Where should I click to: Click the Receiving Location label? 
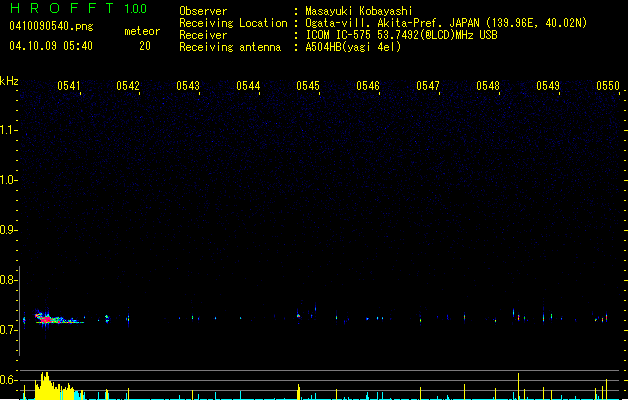tap(233, 23)
